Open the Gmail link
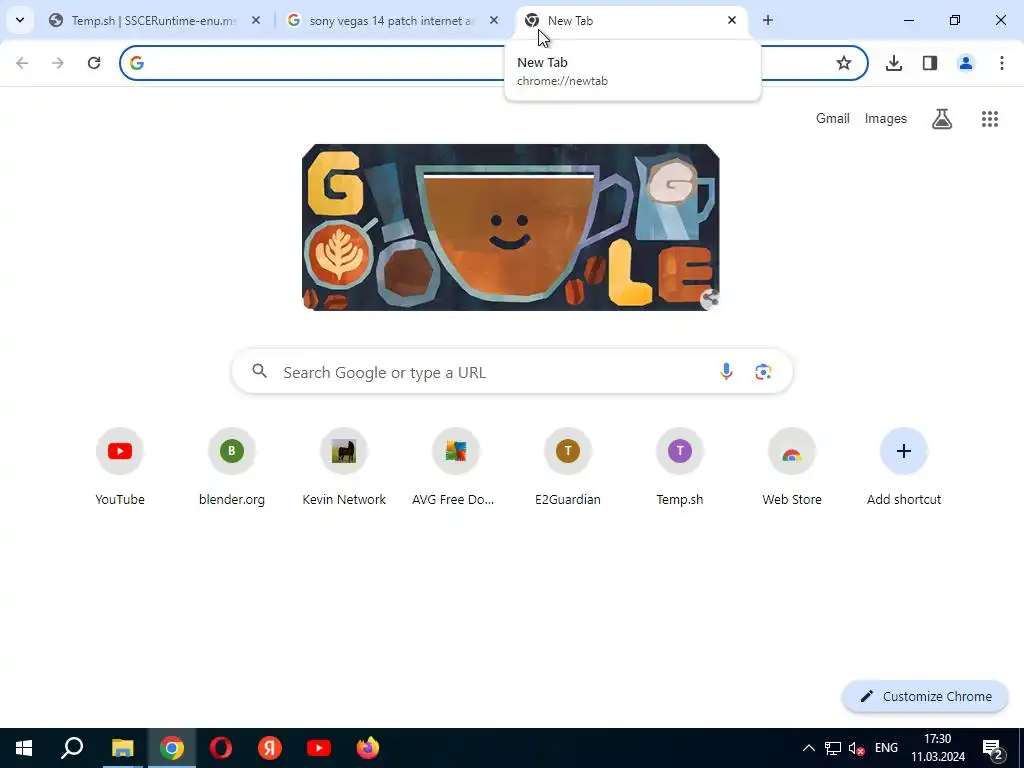 (x=833, y=118)
